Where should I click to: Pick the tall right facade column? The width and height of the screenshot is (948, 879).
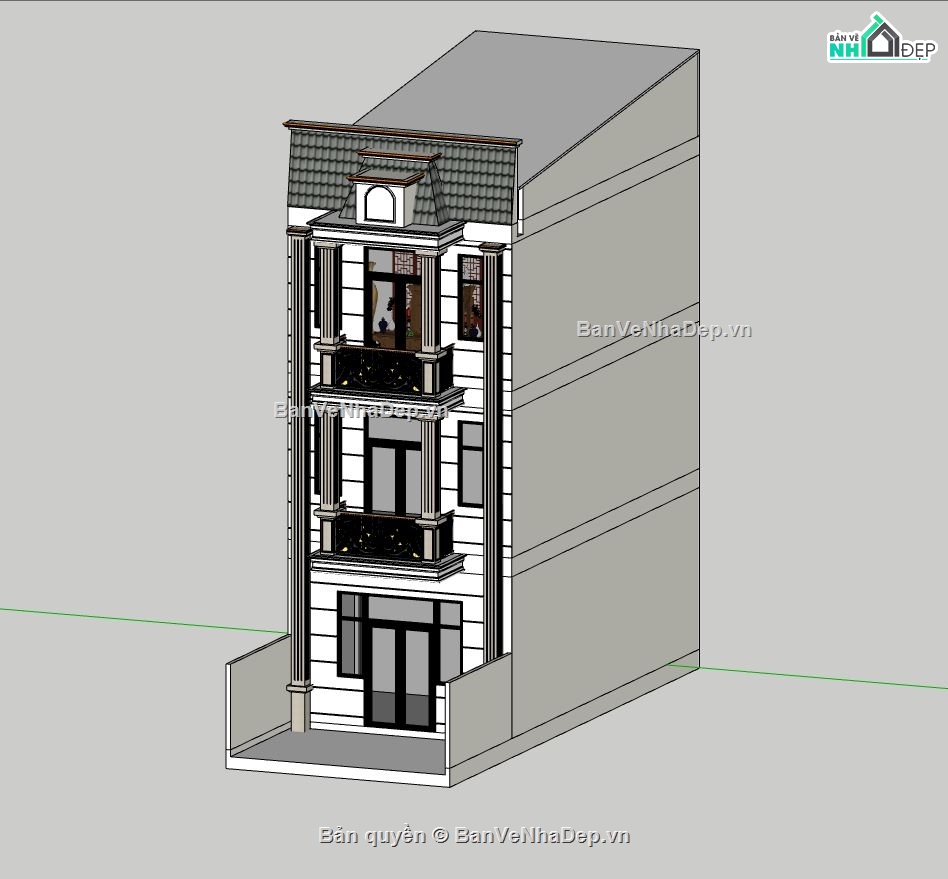point(491,450)
